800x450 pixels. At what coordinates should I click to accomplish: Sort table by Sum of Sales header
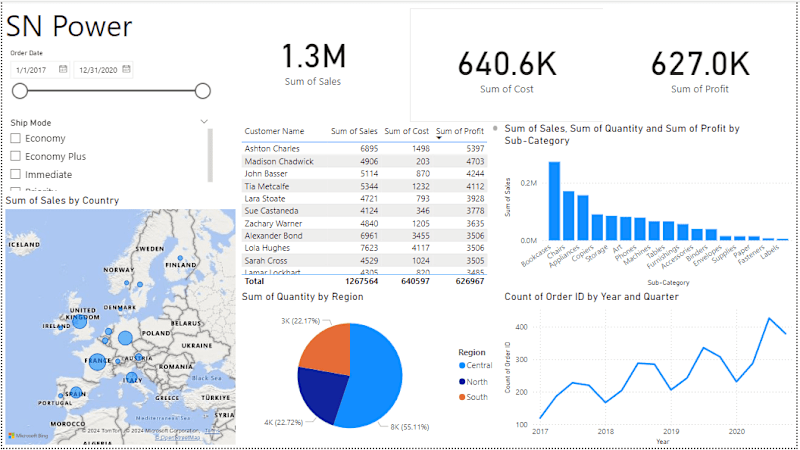354,131
